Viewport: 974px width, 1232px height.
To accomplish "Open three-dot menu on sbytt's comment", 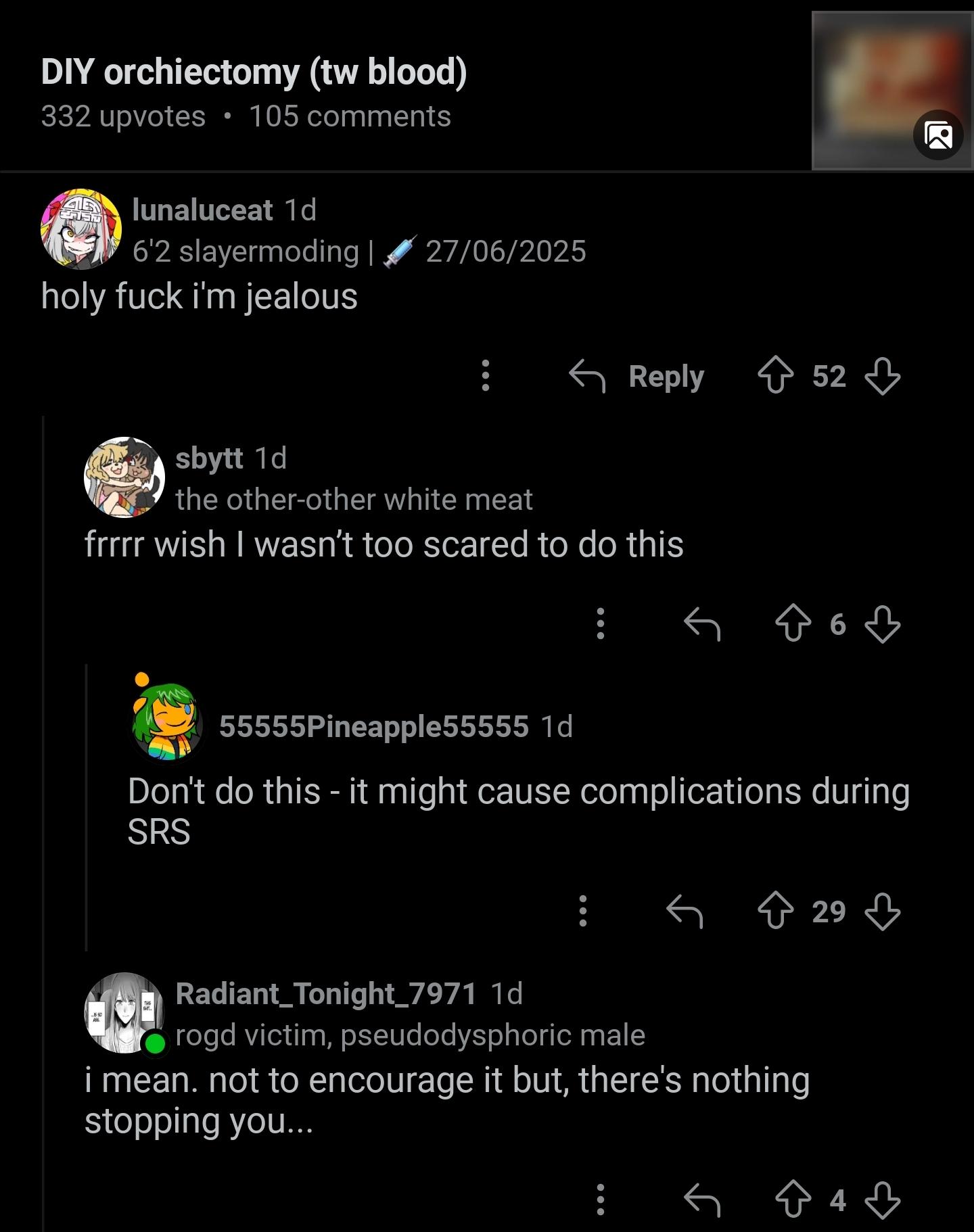I will coord(600,623).
